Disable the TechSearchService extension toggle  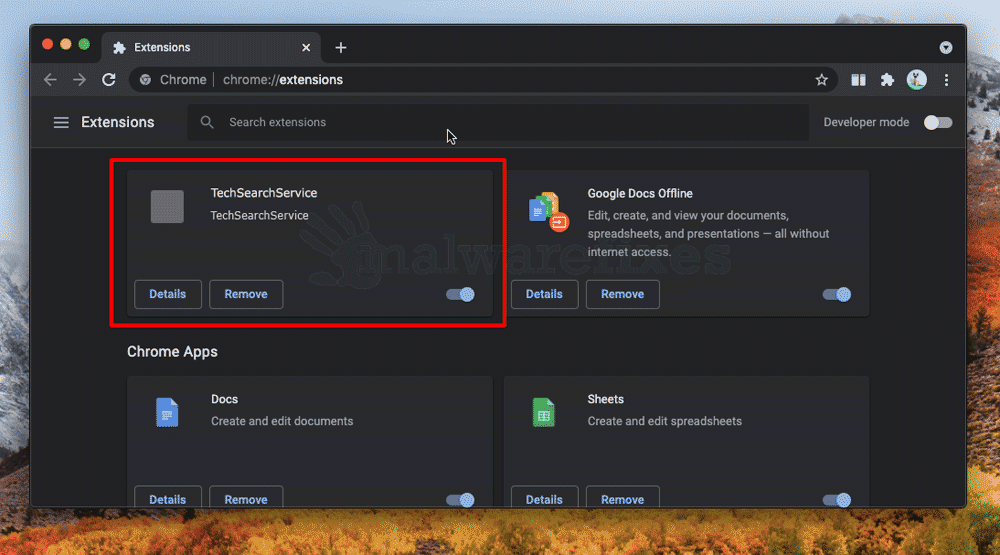pyautogui.click(x=460, y=294)
